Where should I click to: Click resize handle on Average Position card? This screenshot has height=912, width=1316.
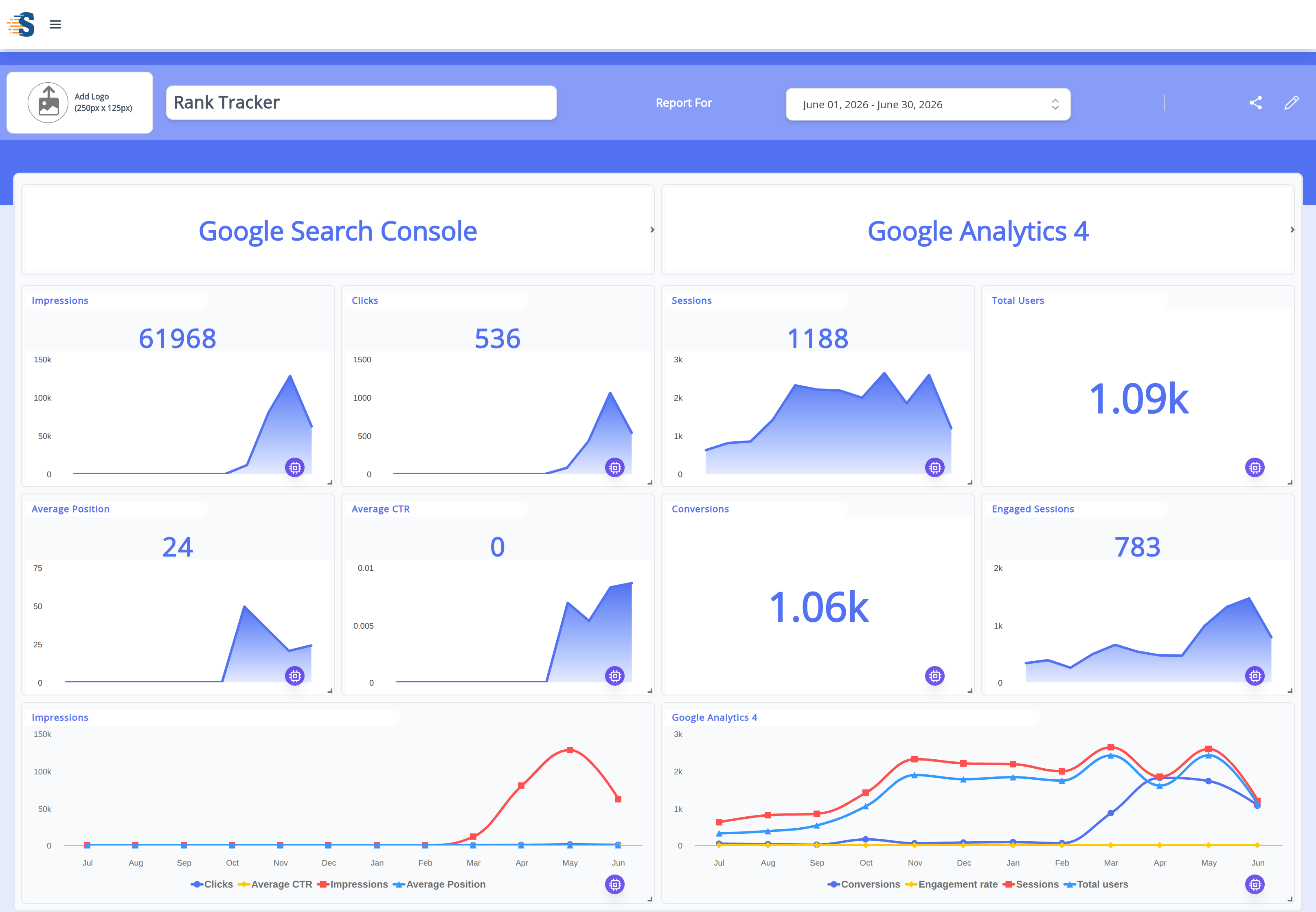330,691
